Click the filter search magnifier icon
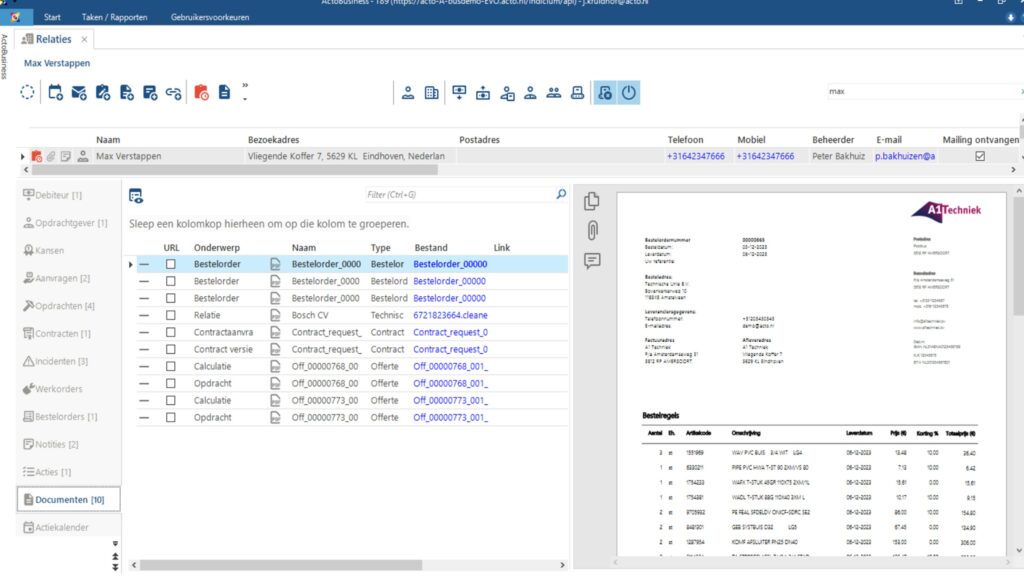Image resolution: width=1024 pixels, height=576 pixels. (x=561, y=194)
